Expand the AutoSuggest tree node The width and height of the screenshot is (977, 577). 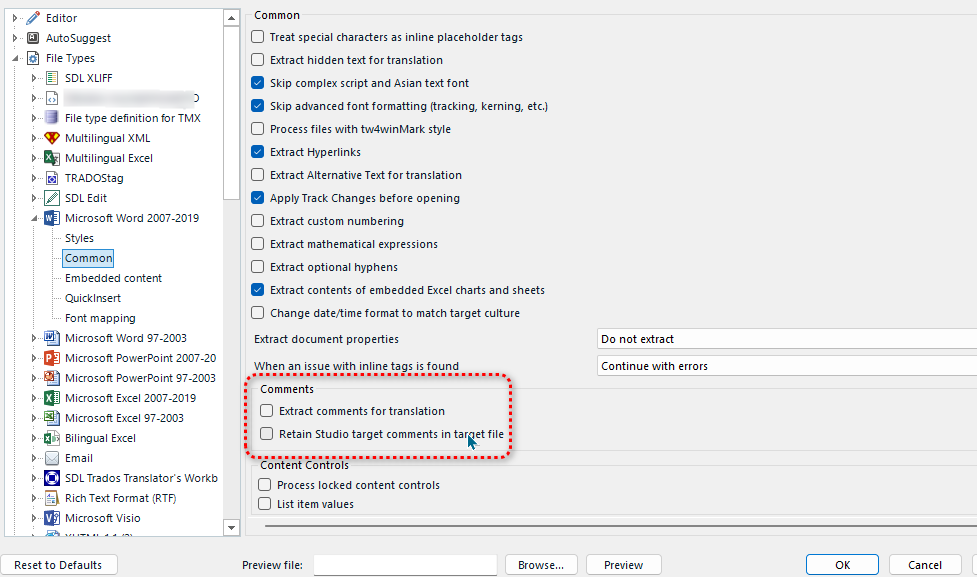click(x=14, y=38)
